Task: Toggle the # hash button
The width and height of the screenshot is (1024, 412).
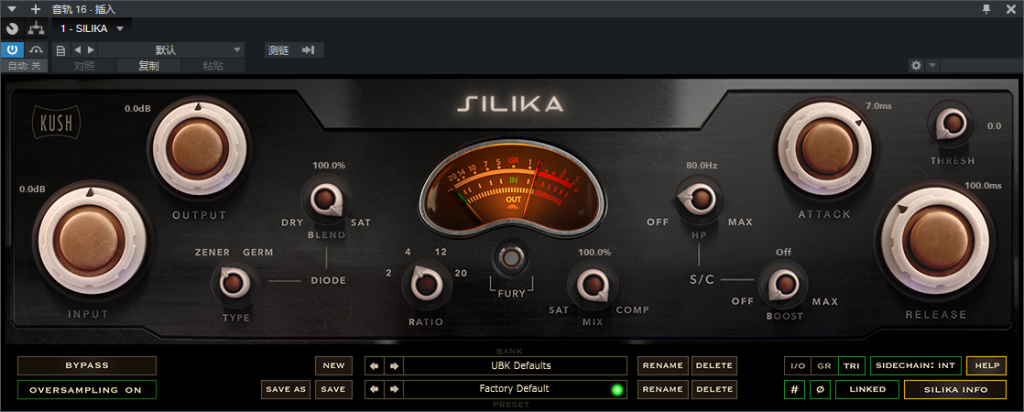Action: click(x=794, y=389)
